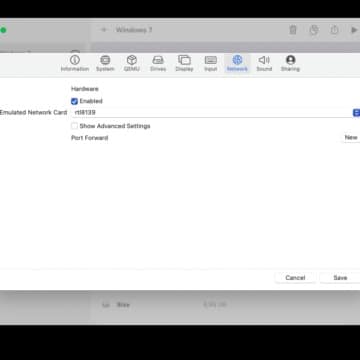Viewport: 360px width, 360px height.
Task: Switch to the System settings tab
Action: (105, 63)
